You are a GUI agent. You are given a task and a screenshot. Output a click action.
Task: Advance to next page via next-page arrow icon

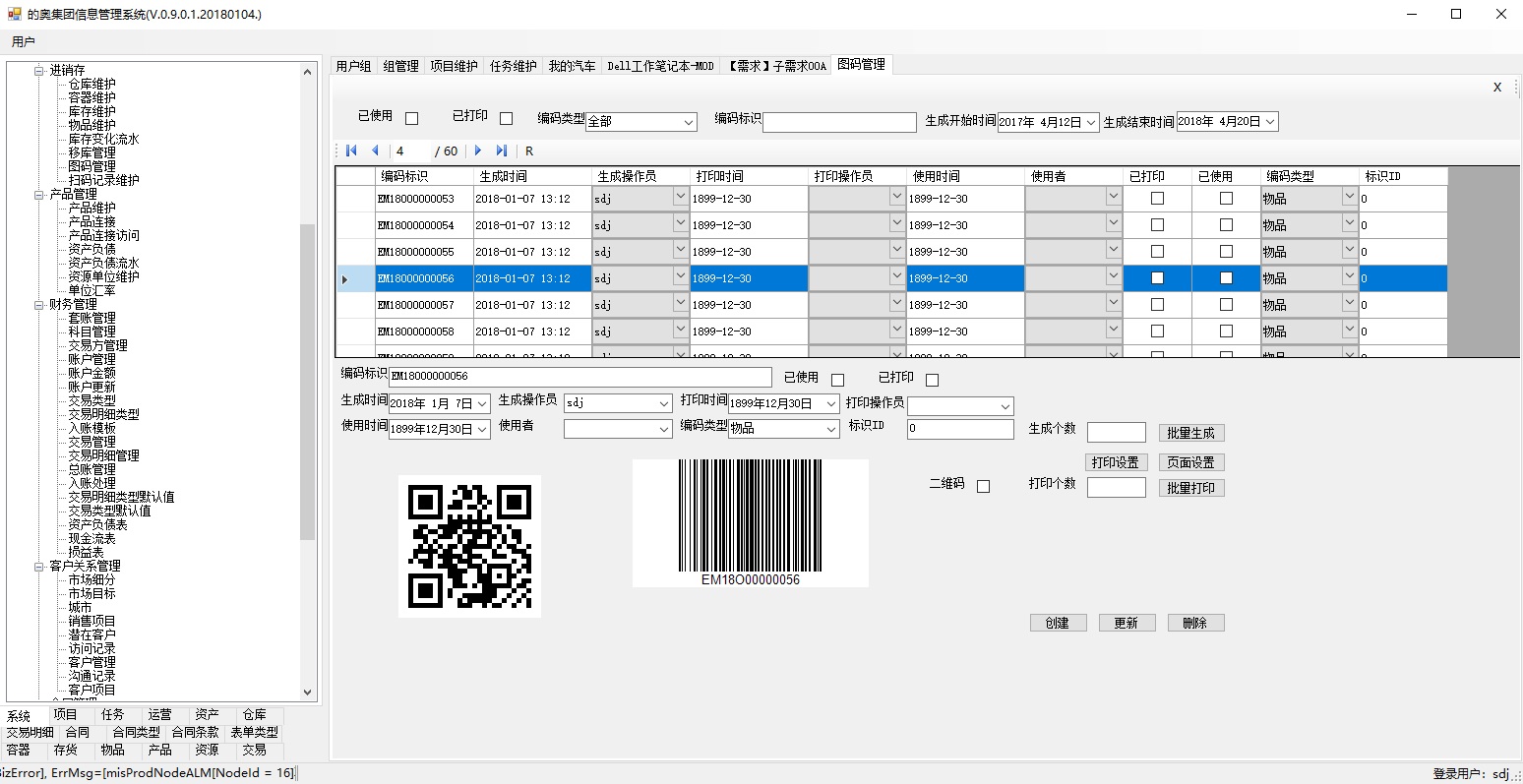tap(478, 151)
